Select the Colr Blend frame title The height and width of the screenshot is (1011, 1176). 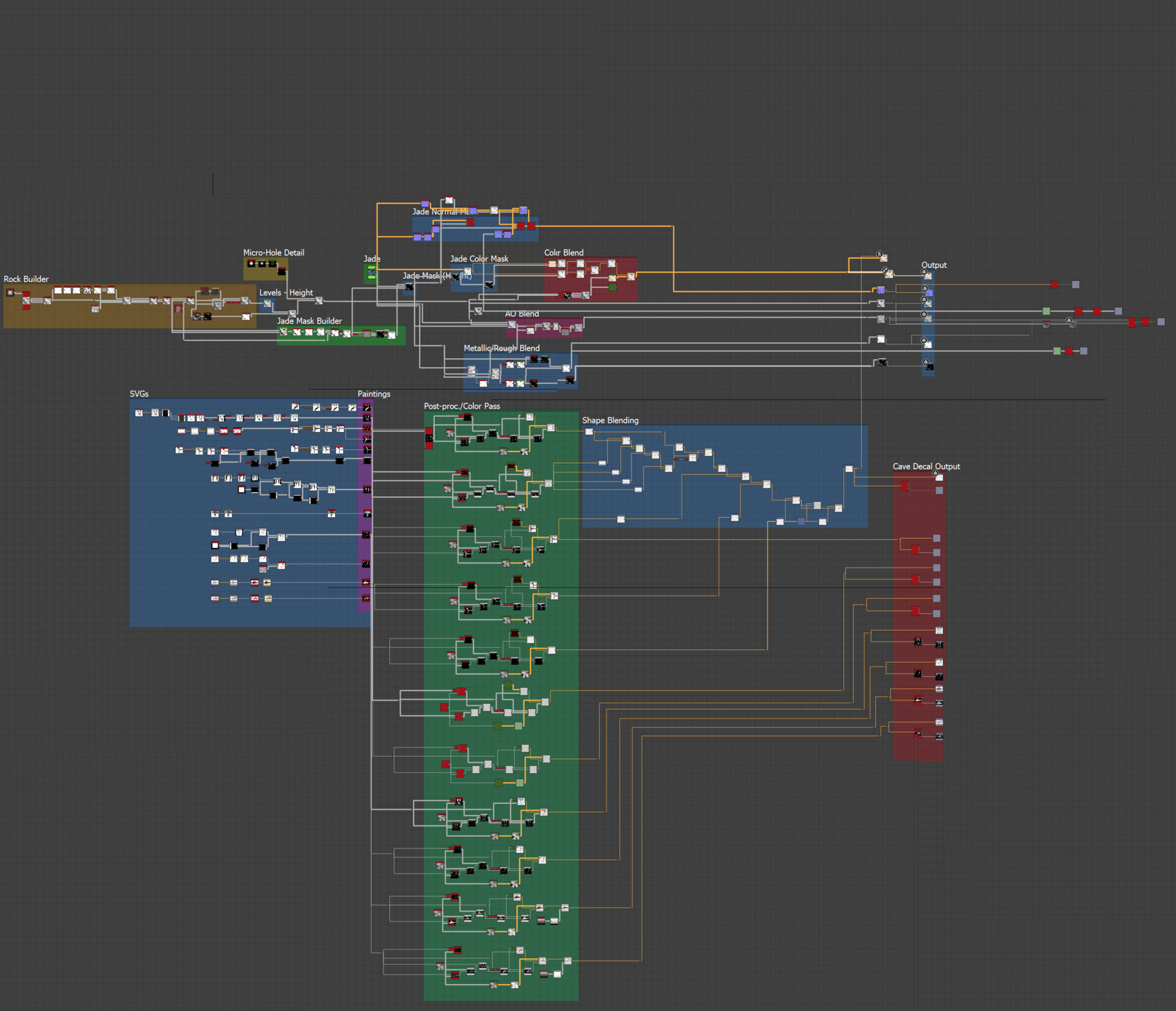[563, 252]
